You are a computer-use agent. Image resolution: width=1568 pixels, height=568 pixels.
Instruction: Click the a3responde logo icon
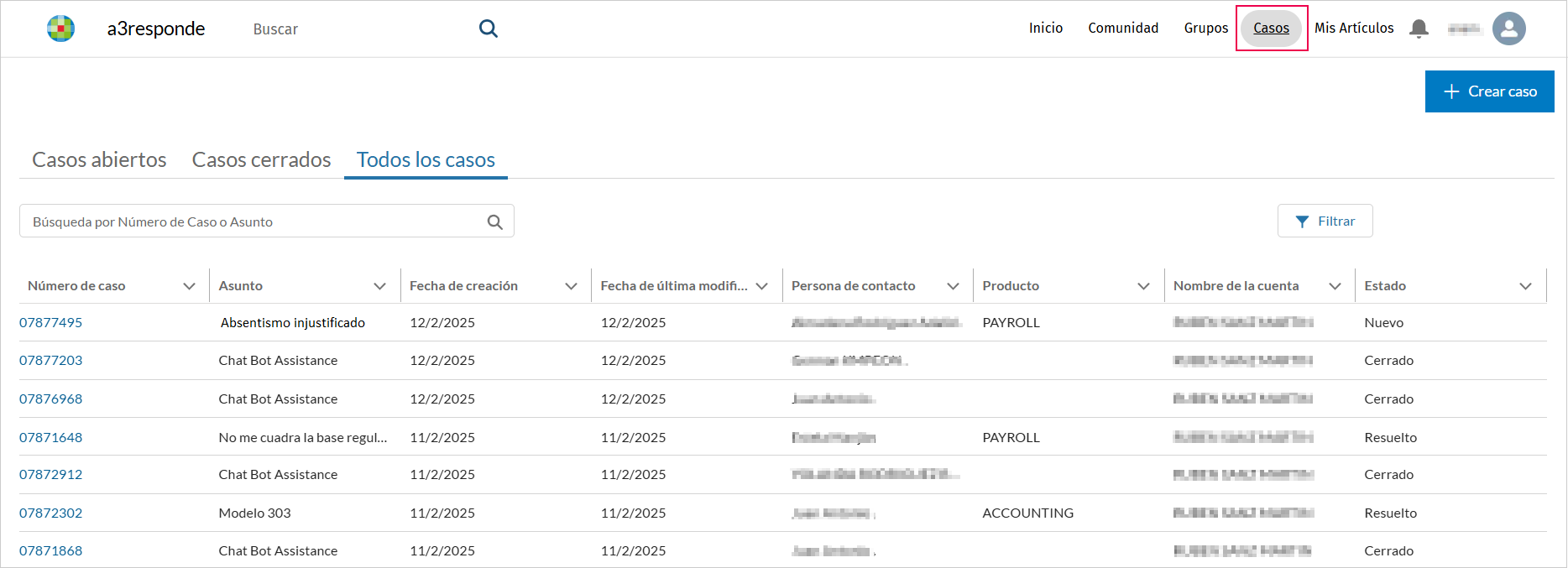[x=60, y=29]
